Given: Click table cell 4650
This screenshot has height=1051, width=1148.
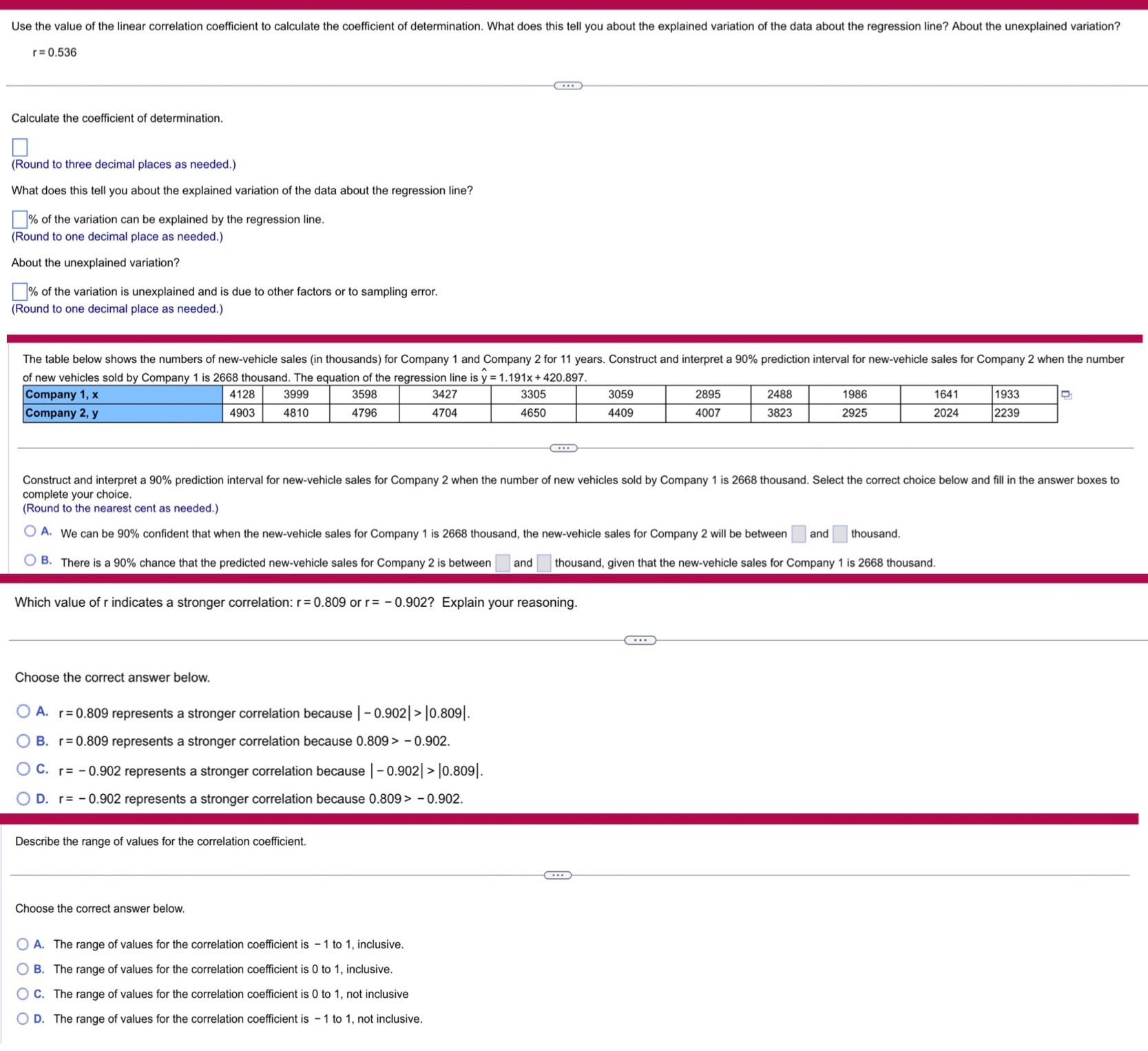Looking at the screenshot, I should click(534, 413).
